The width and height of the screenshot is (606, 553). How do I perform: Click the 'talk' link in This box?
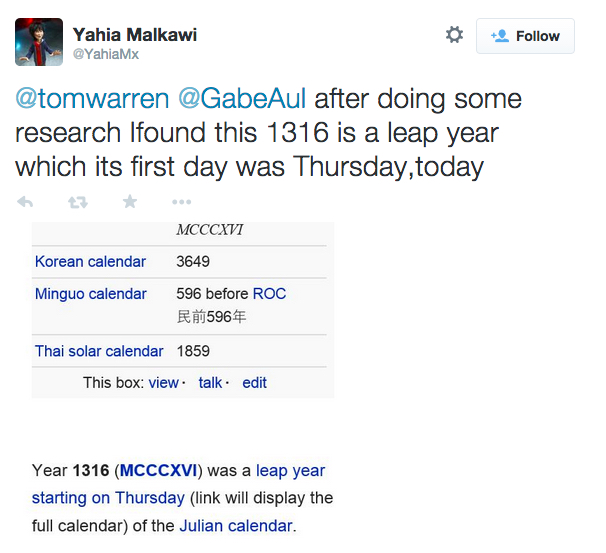210,383
